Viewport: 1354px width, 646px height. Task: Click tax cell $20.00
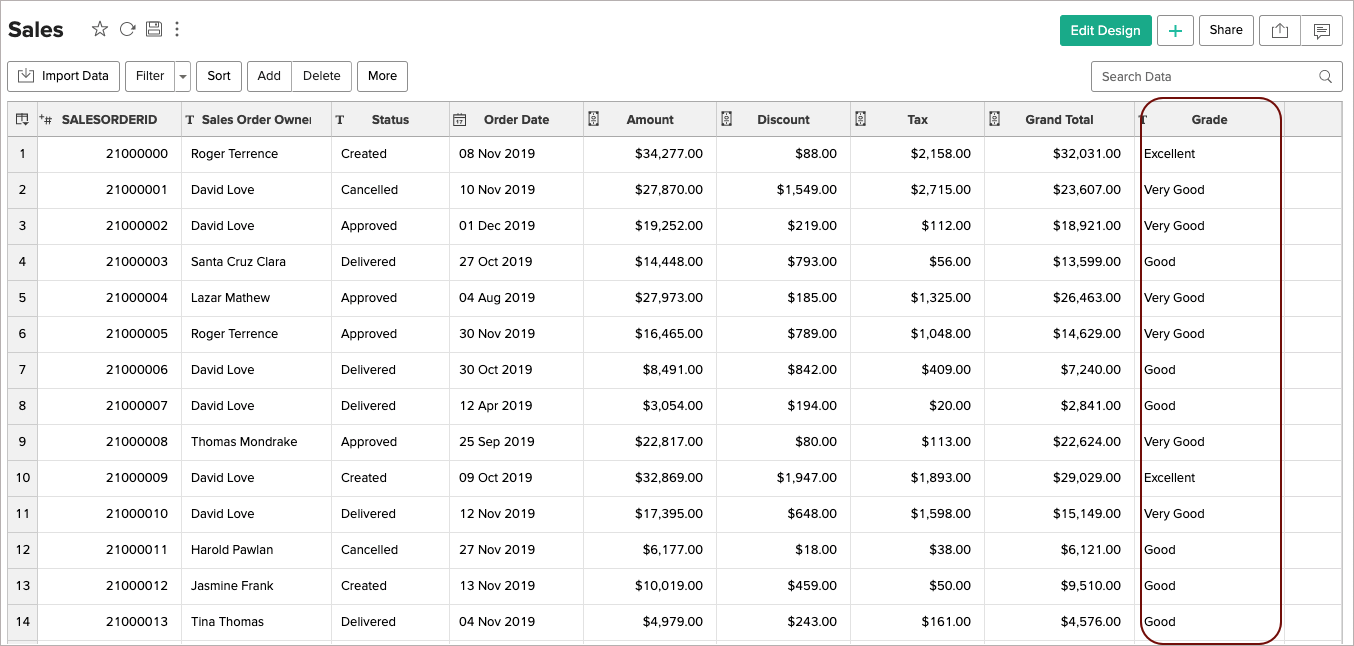click(918, 406)
